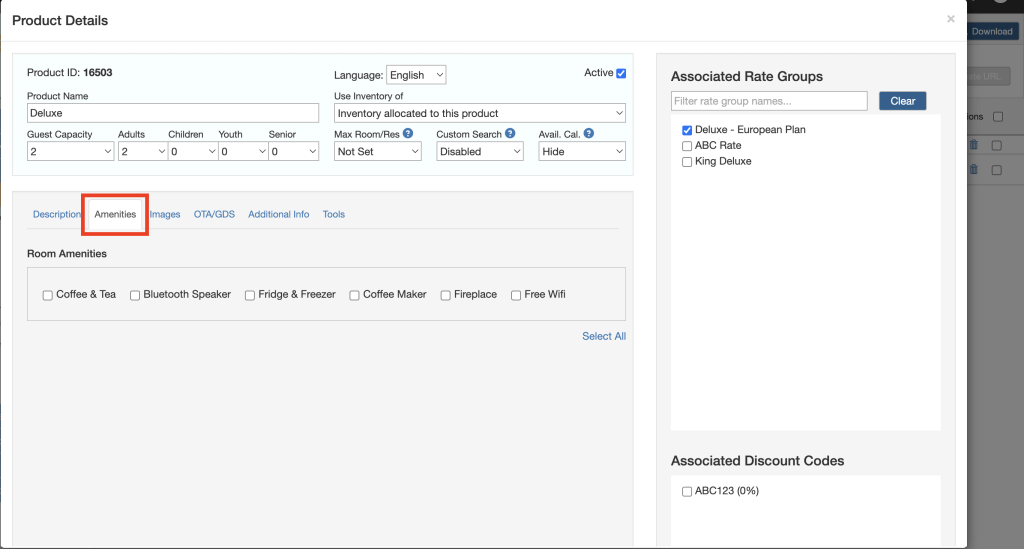Open the Use Inventory of dropdown
This screenshot has height=549, width=1024.
(x=480, y=113)
